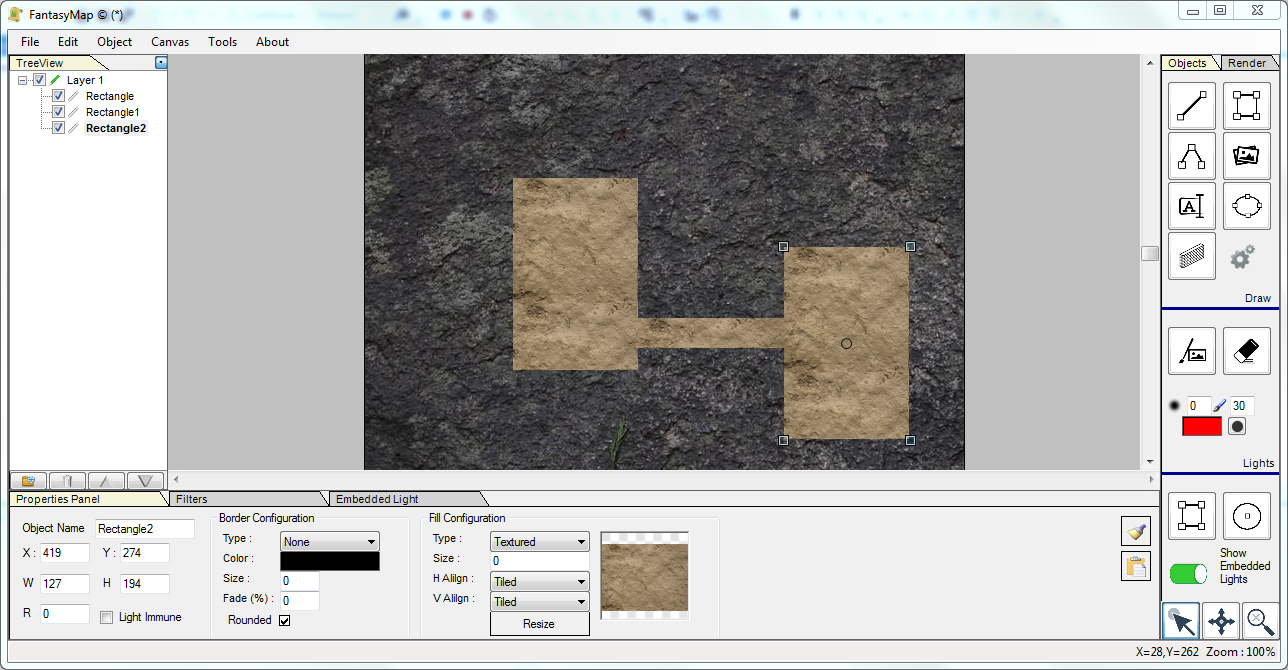Click the W width input field
The width and height of the screenshot is (1288, 670).
[x=65, y=584]
